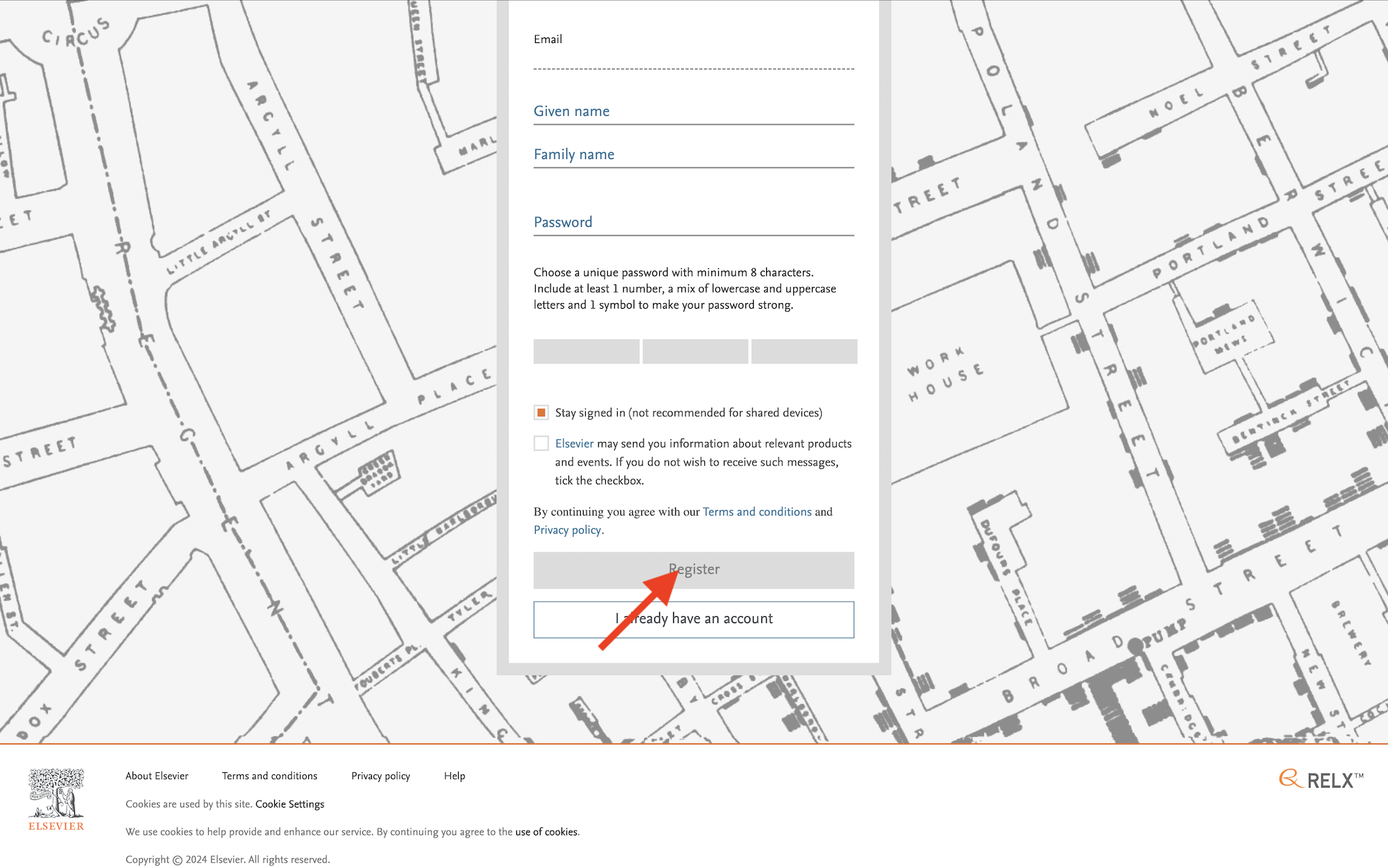1388x868 pixels.
Task: Click the RELX logo in footer
Action: [1321, 780]
